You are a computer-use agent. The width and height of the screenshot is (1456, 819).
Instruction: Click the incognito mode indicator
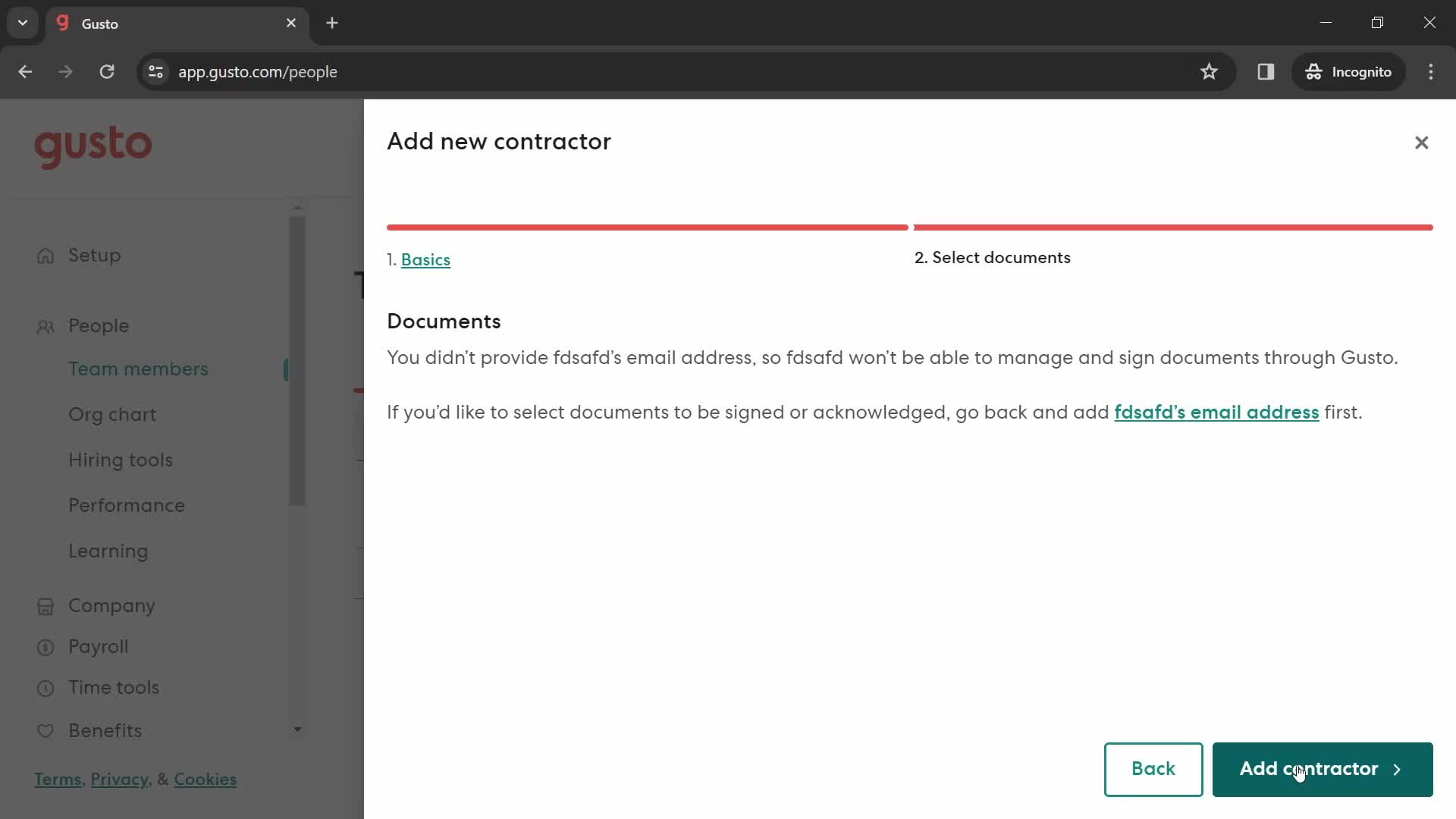point(1351,71)
